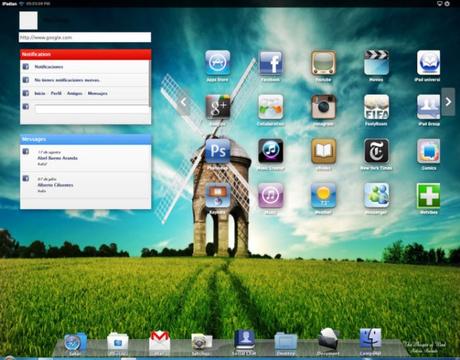
Task: Open the Instagram app icon
Action: [323, 107]
